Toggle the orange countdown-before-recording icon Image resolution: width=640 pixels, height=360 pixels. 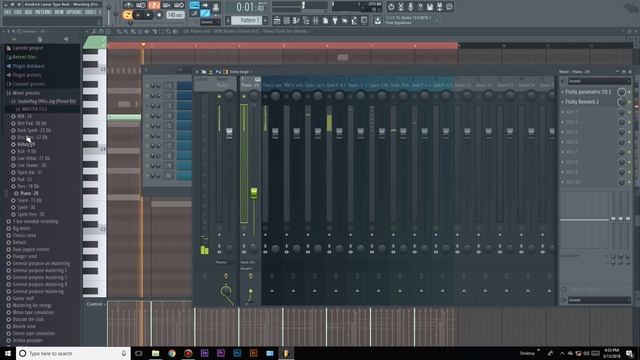pos(154,5)
